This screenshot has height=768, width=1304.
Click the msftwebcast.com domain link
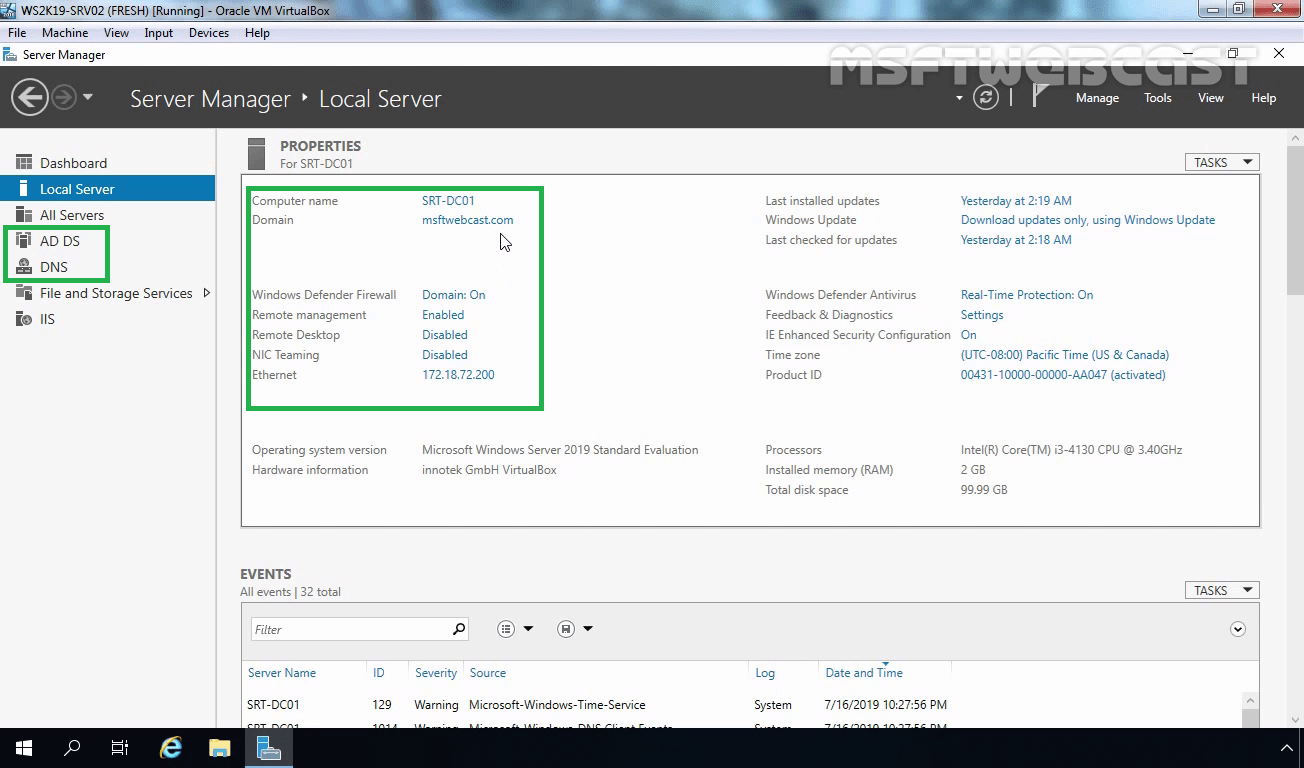468,220
